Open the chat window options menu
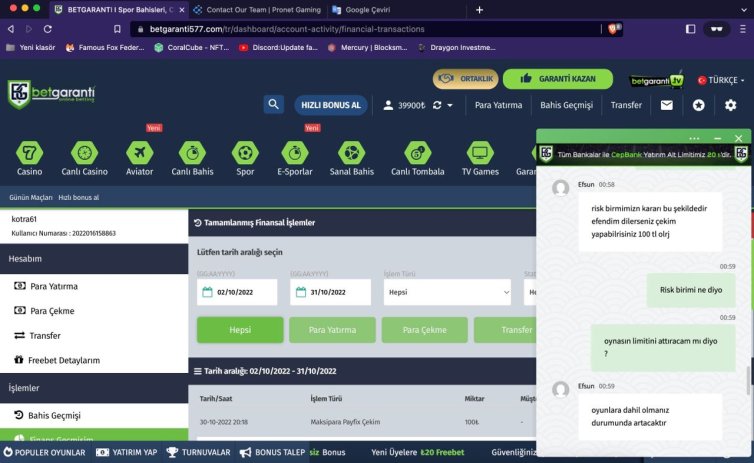Screen dimensions: 754x463 (694, 138)
